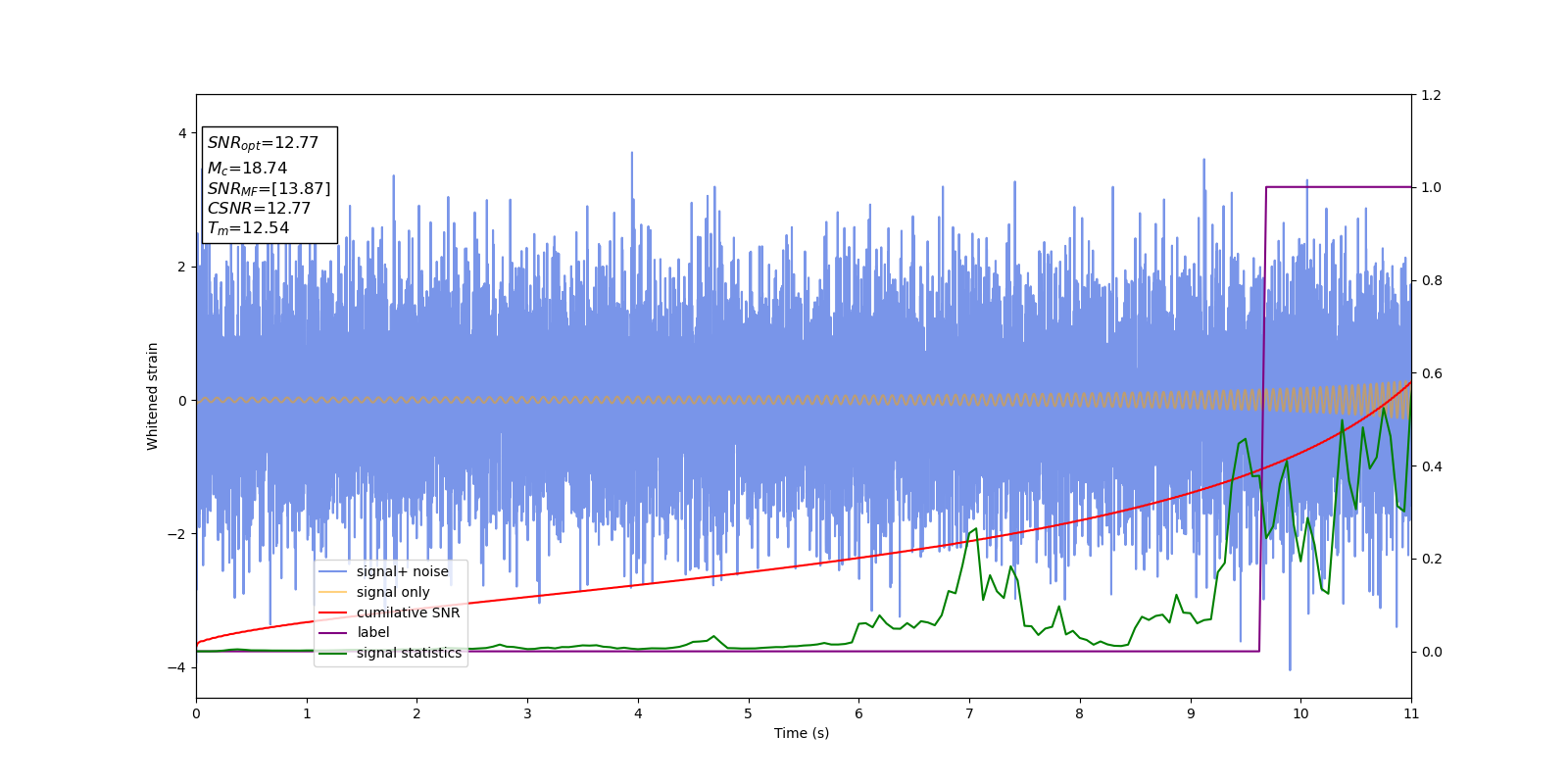The width and height of the screenshot is (1568, 784).
Task: Select the Tm=12.54 annotation text
Action: point(248,228)
